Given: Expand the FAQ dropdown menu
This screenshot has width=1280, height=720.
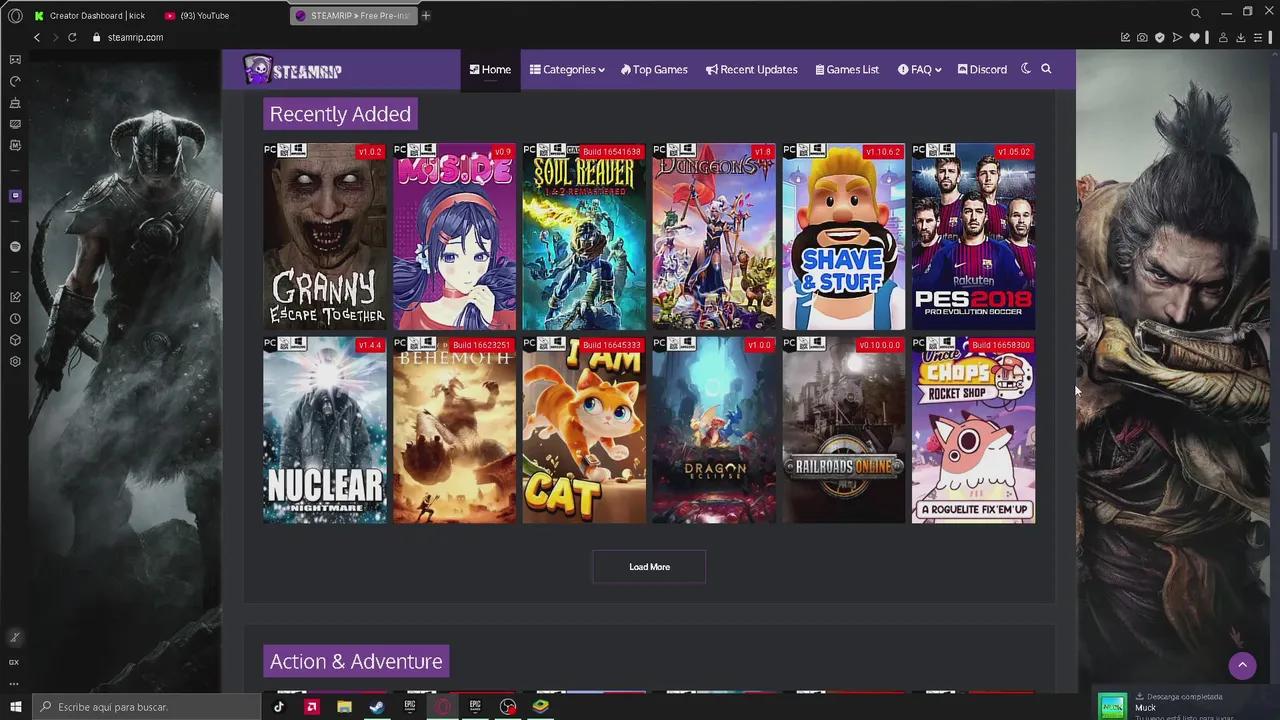Looking at the screenshot, I should pyautogui.click(x=920, y=70).
